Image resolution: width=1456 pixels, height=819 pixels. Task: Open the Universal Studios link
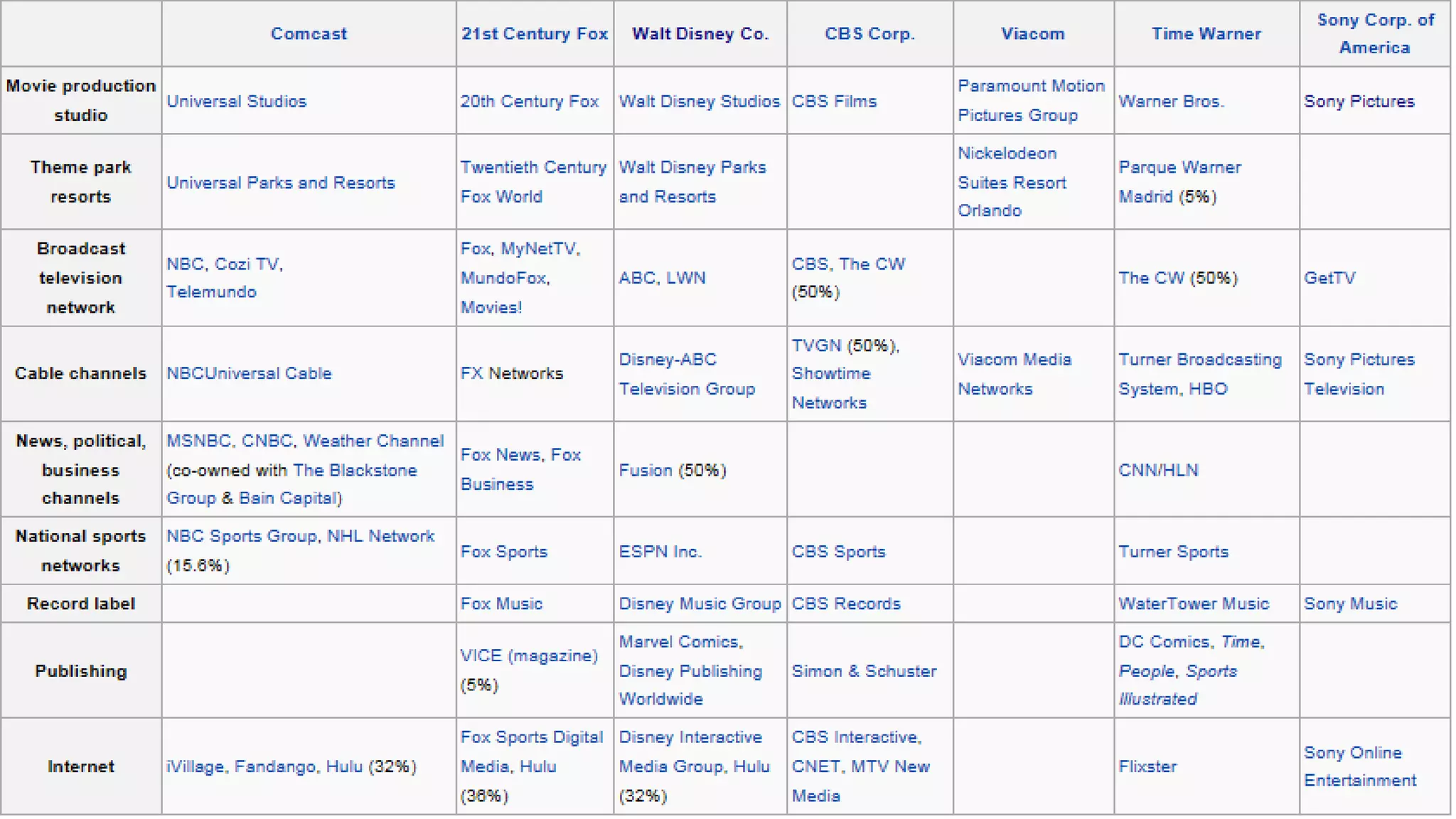(236, 101)
